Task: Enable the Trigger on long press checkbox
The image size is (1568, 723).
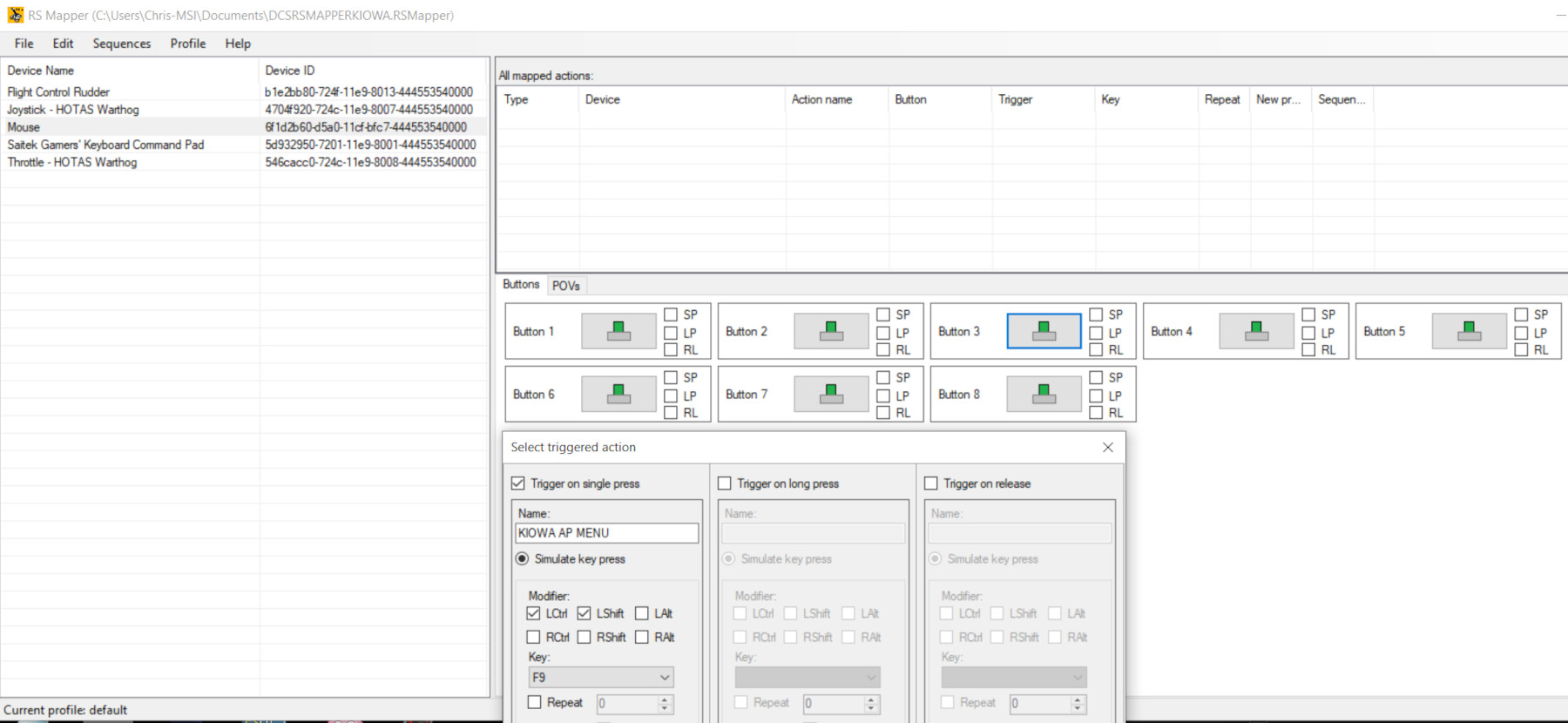Action: (x=725, y=483)
